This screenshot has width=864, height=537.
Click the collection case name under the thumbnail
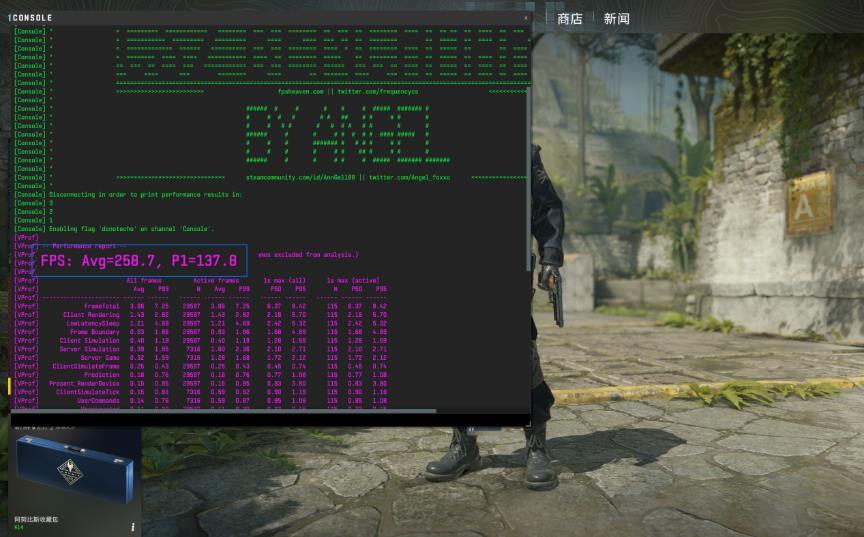tap(36, 519)
